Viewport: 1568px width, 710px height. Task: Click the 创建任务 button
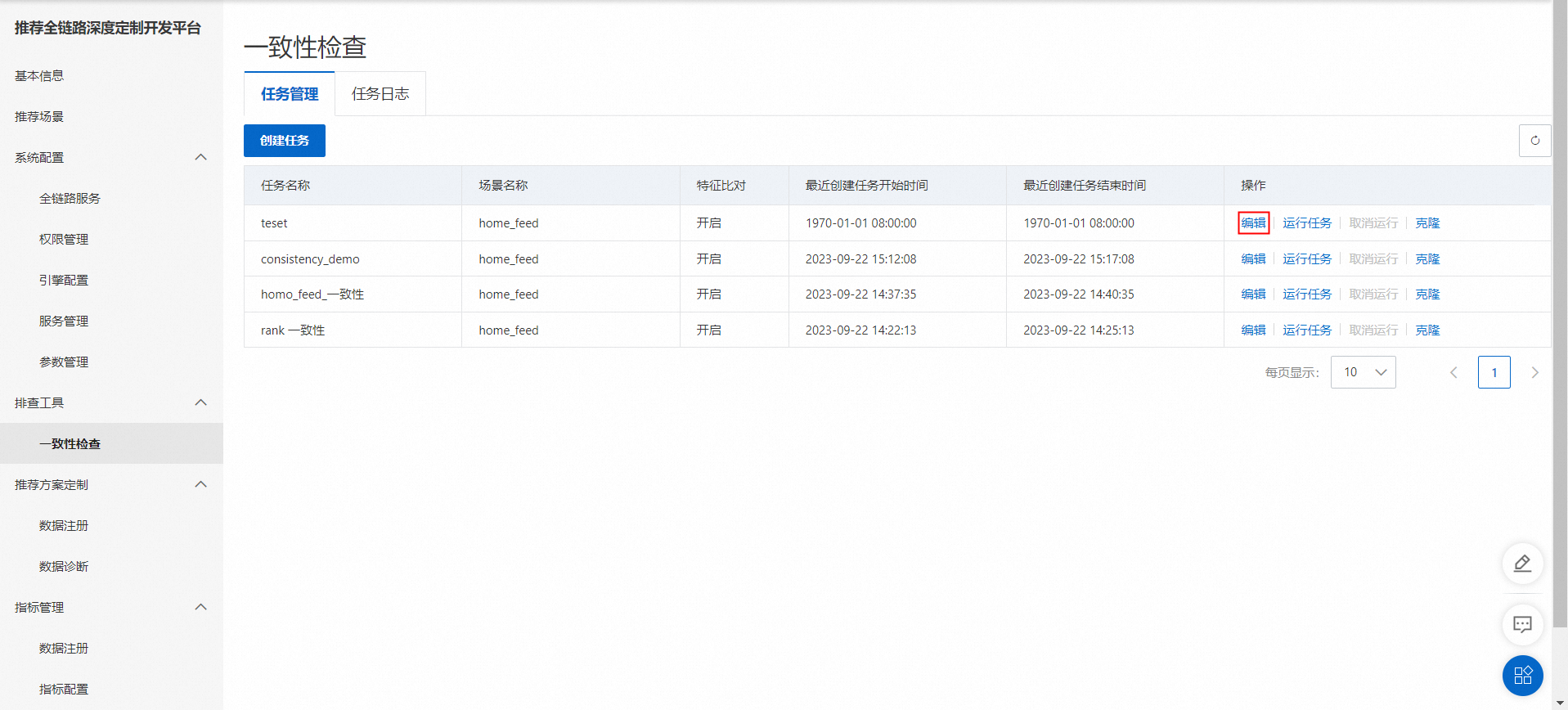285,141
